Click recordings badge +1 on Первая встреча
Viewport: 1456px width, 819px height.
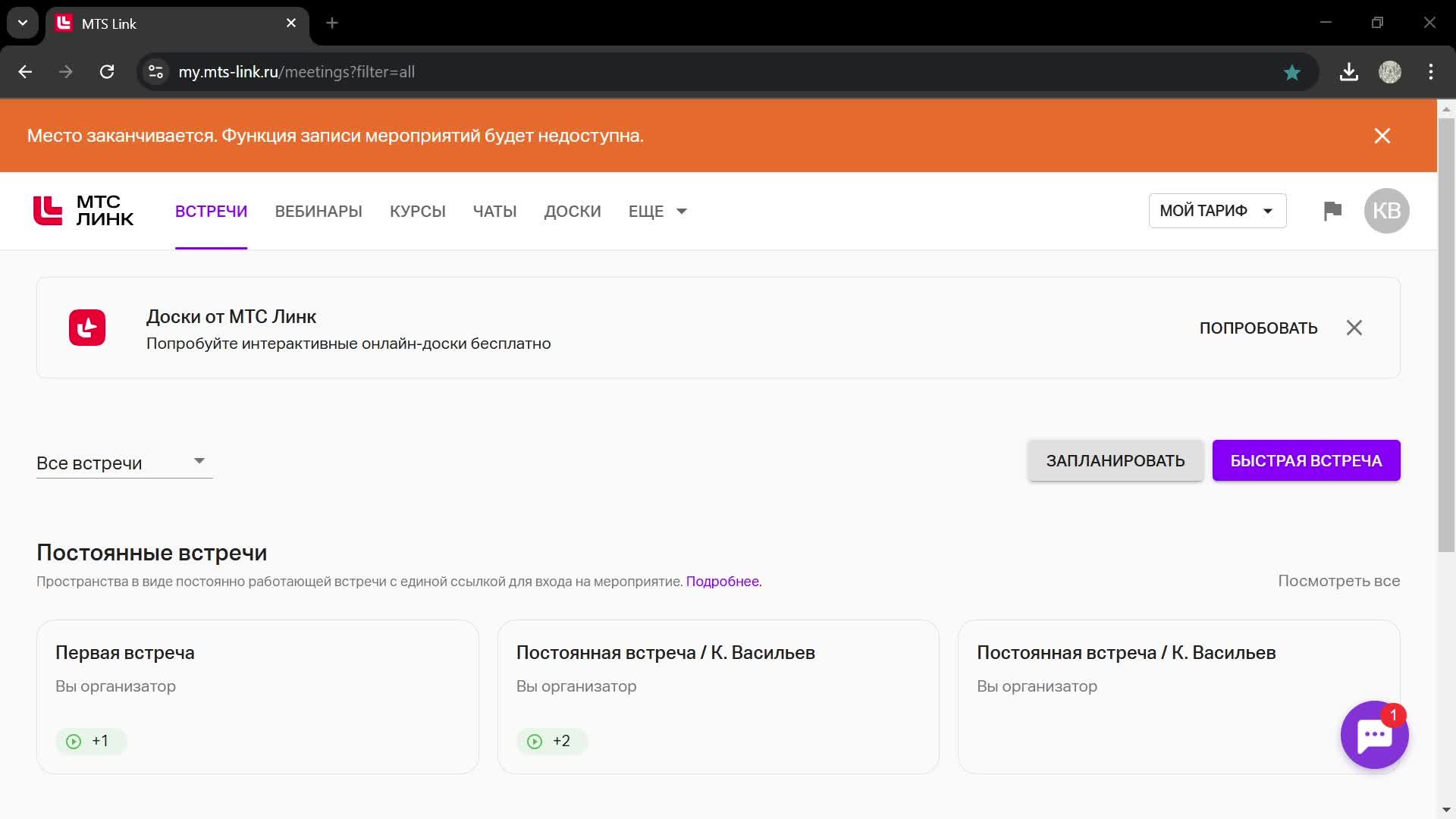click(91, 741)
